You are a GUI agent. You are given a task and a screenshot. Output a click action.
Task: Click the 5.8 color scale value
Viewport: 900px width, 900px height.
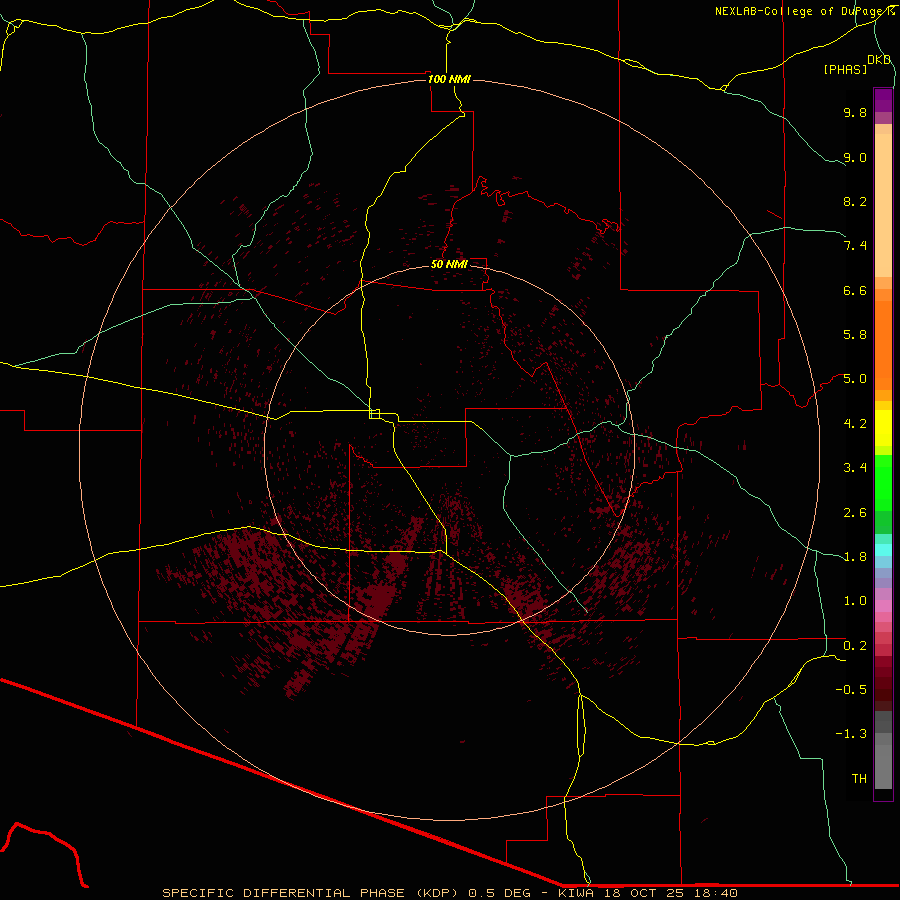click(855, 335)
